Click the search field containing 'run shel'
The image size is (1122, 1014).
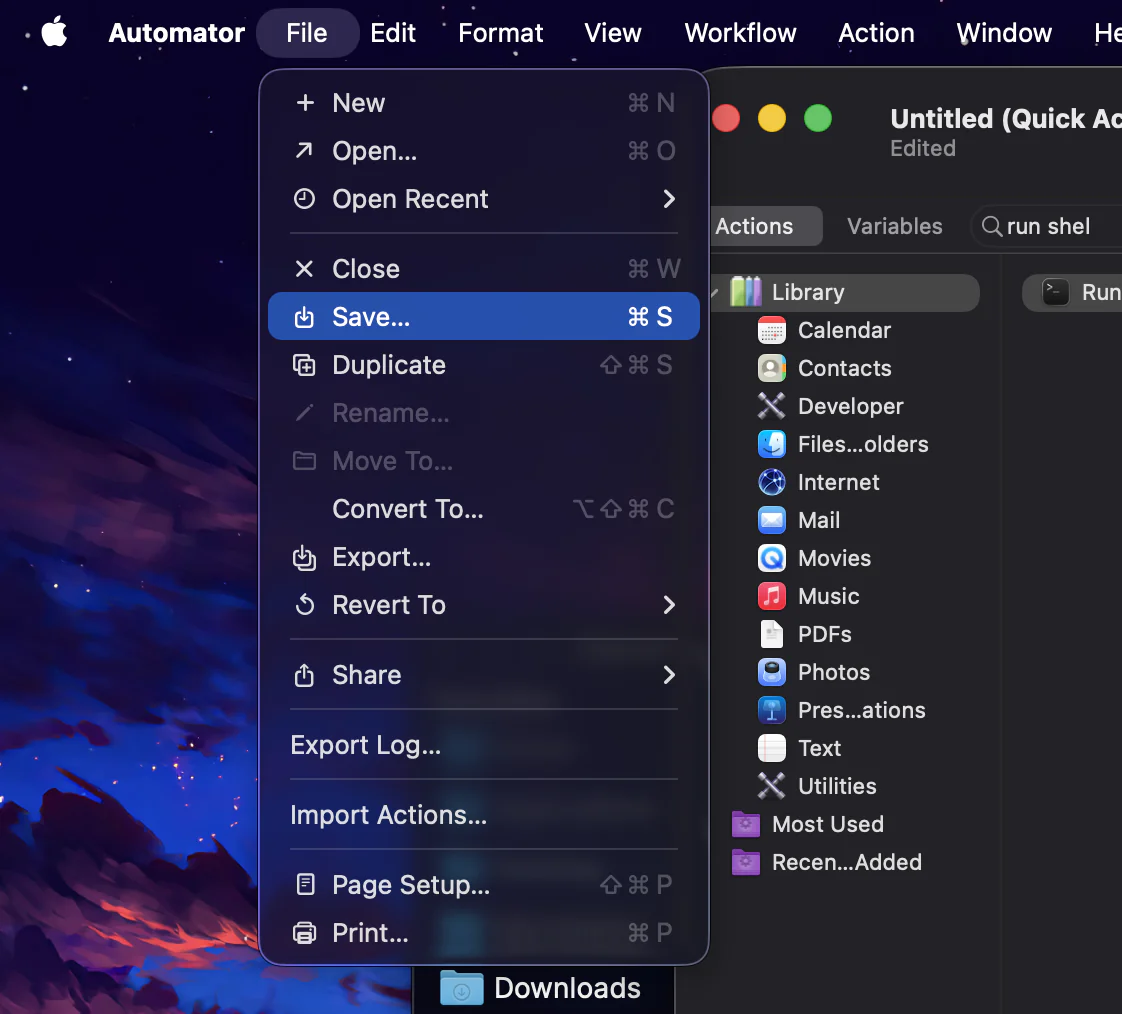(1047, 226)
